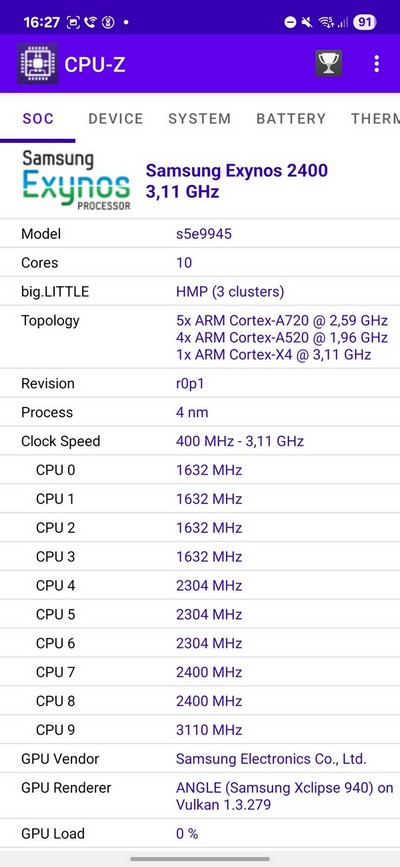The height and width of the screenshot is (867, 400).
Task: Open the partially visible THERMAL tab
Action: (375, 118)
